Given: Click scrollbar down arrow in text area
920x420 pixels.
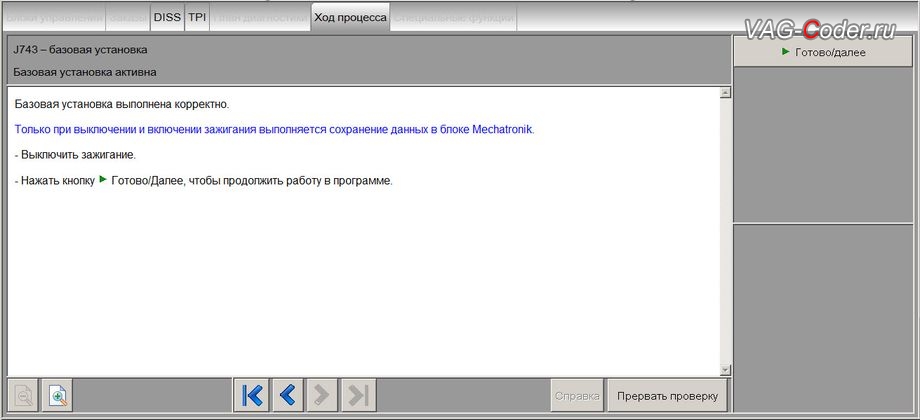Looking at the screenshot, I should point(725,370).
